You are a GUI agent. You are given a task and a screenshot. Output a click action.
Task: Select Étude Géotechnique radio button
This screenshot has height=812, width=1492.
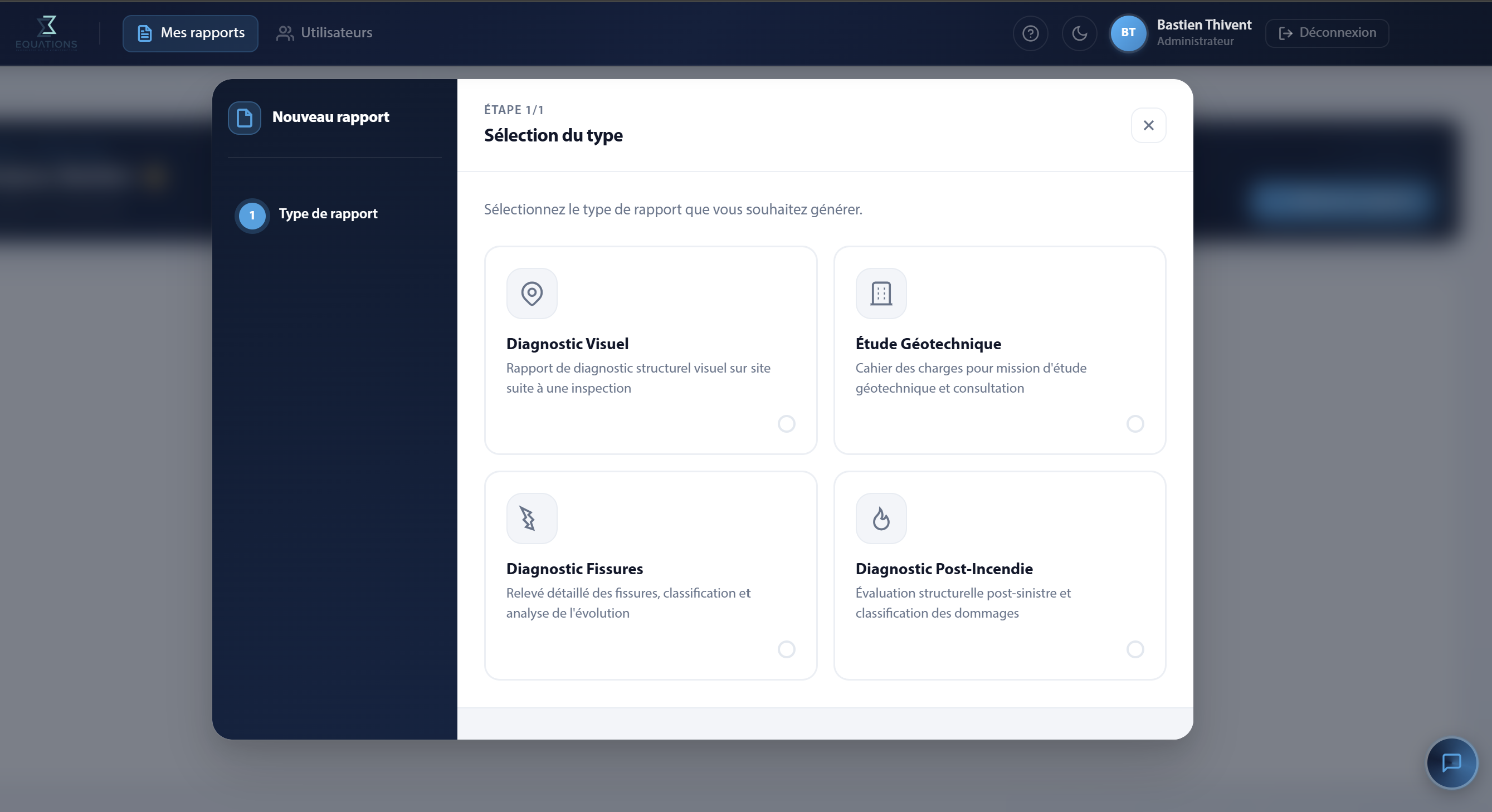[x=1135, y=423]
